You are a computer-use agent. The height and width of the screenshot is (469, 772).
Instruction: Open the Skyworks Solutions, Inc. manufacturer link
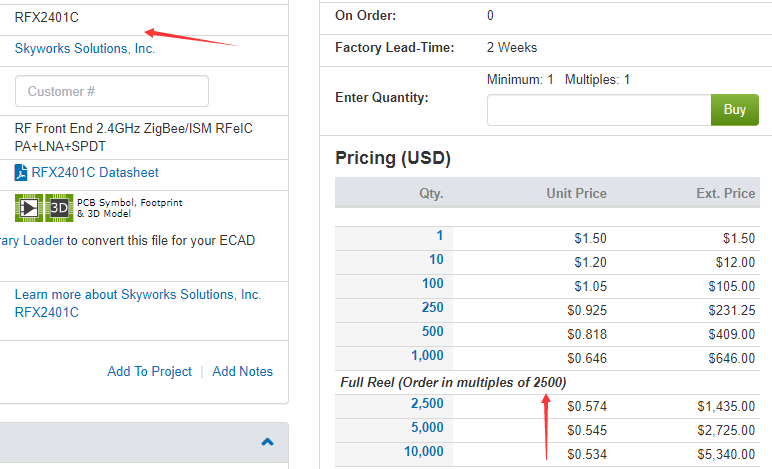[x=85, y=49]
